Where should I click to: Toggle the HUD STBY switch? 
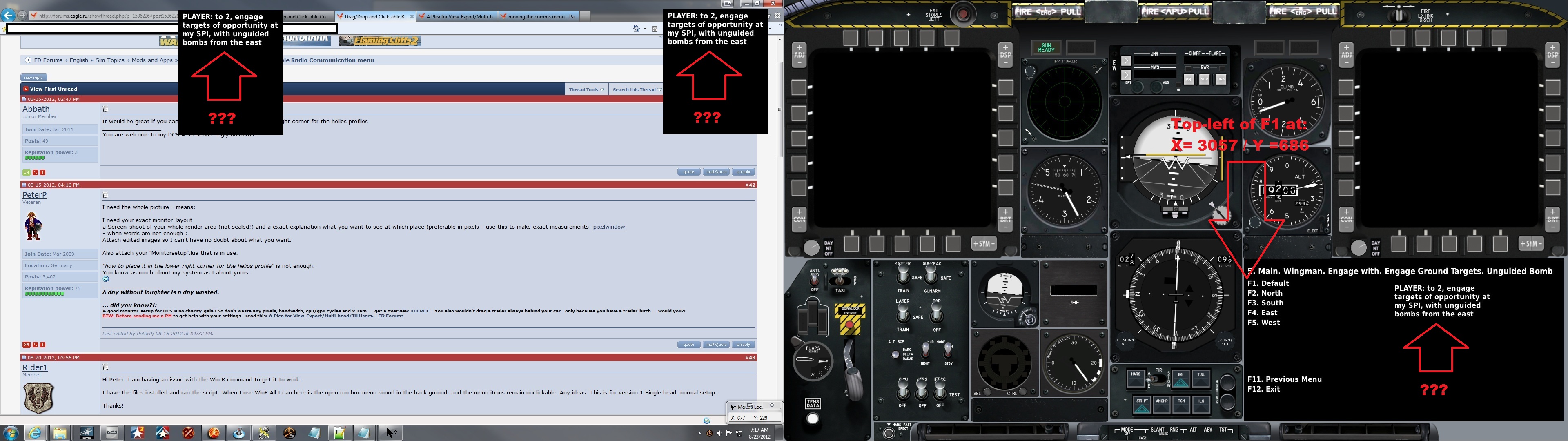pos(948,351)
